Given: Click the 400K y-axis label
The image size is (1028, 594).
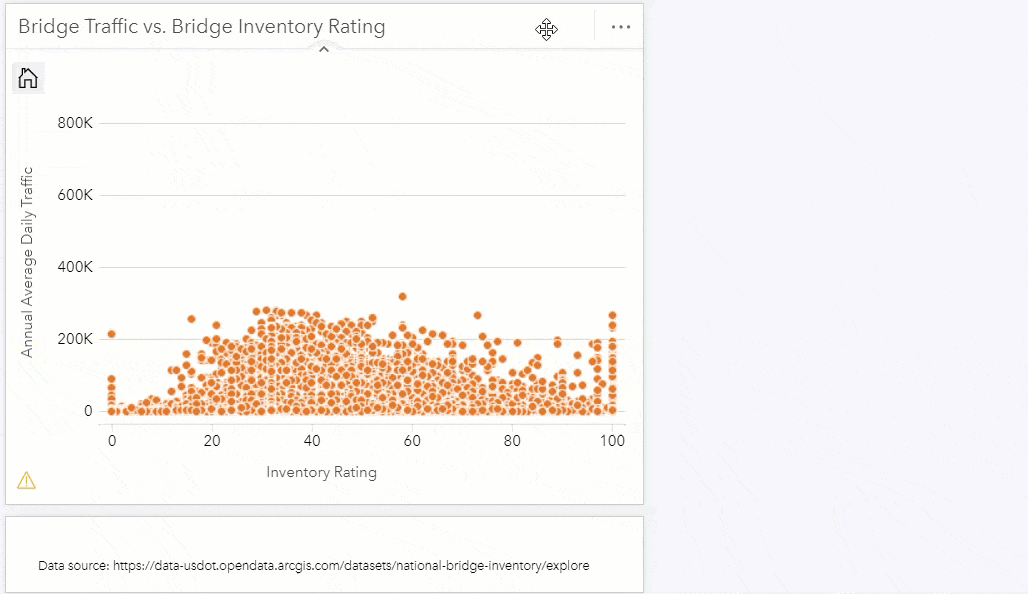Looking at the screenshot, I should click(x=75, y=268).
